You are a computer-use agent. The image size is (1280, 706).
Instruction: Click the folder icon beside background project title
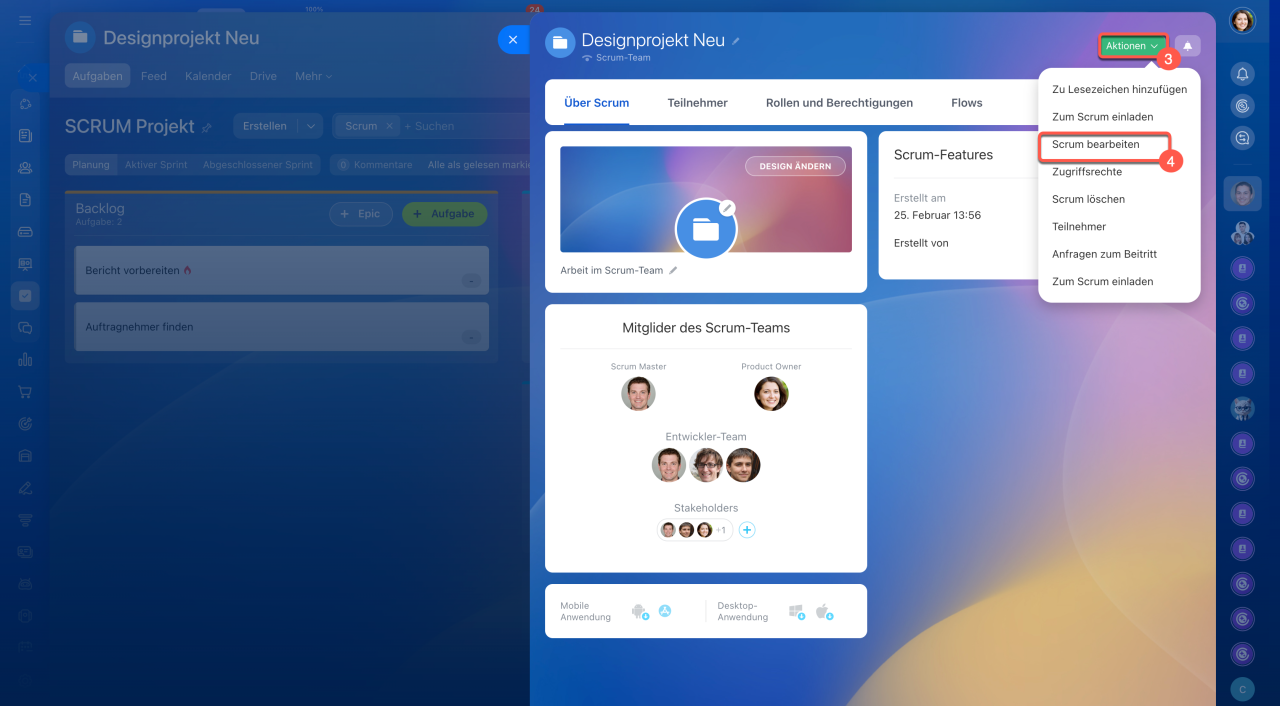tap(80, 38)
